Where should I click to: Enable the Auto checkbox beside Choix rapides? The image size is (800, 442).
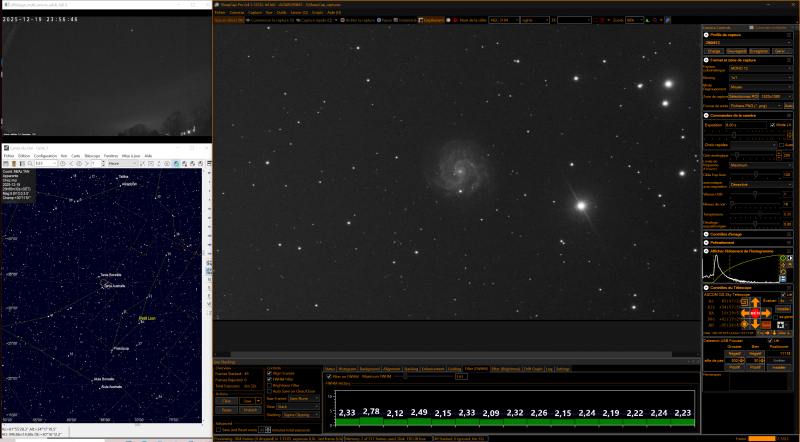pos(781,145)
